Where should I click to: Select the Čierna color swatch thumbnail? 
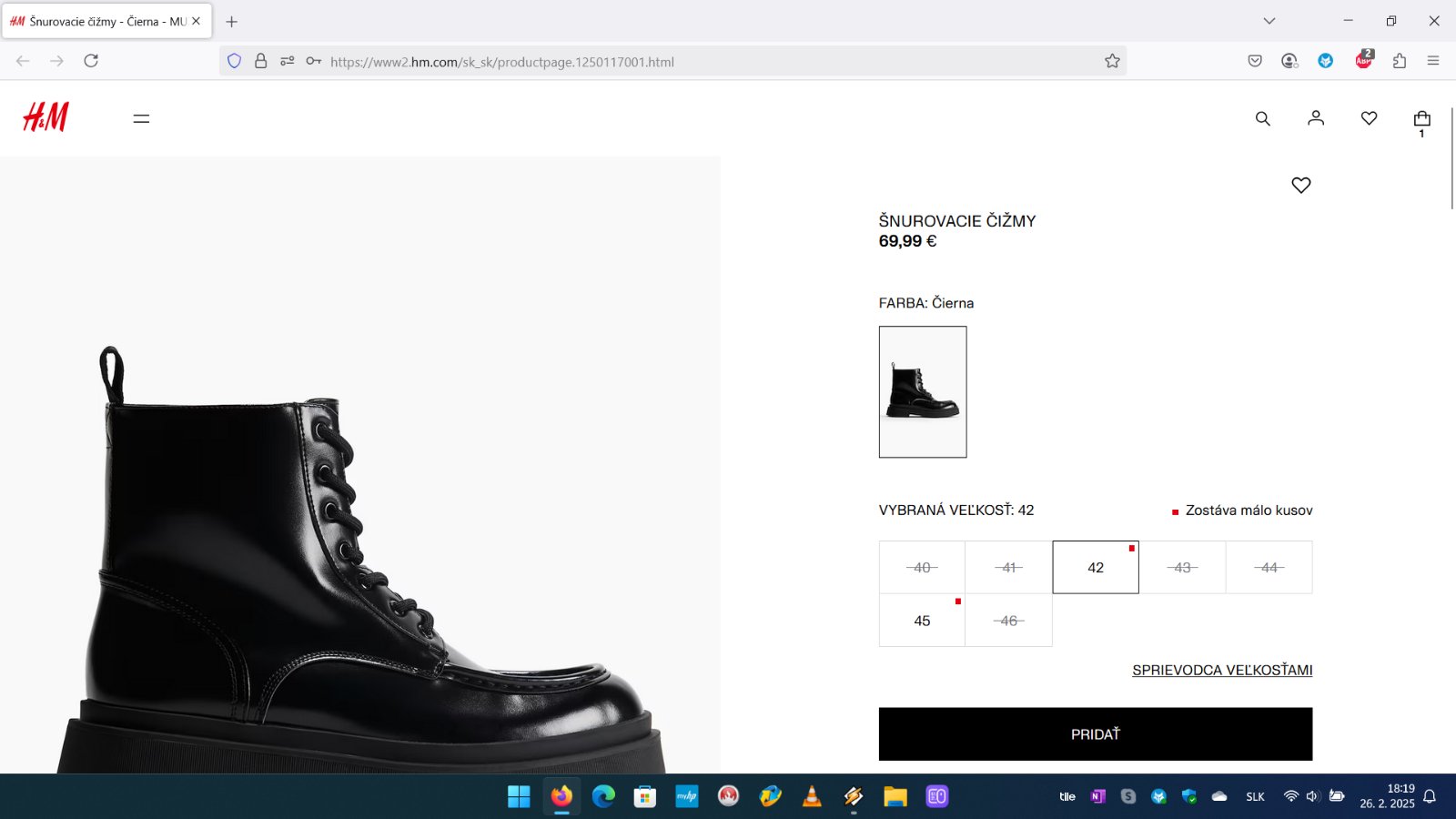click(x=923, y=392)
